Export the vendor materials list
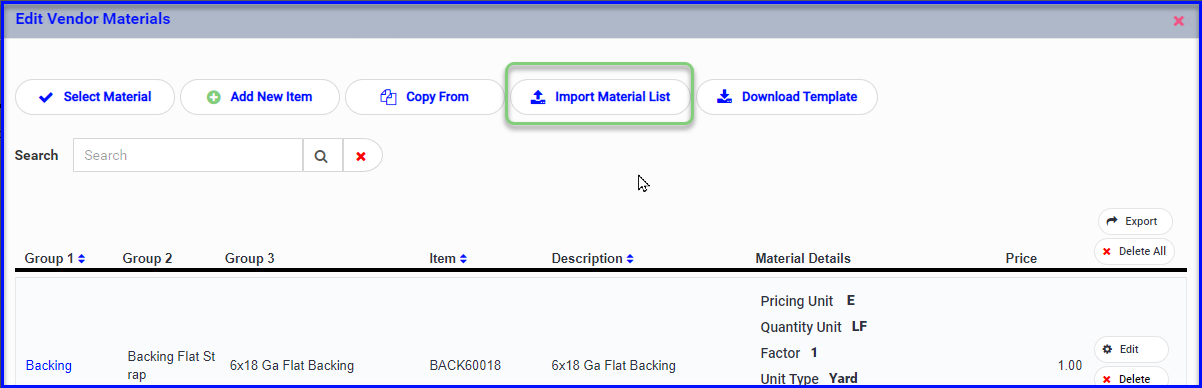Screen dimensions: 1202x388 pyautogui.click(x=1135, y=222)
